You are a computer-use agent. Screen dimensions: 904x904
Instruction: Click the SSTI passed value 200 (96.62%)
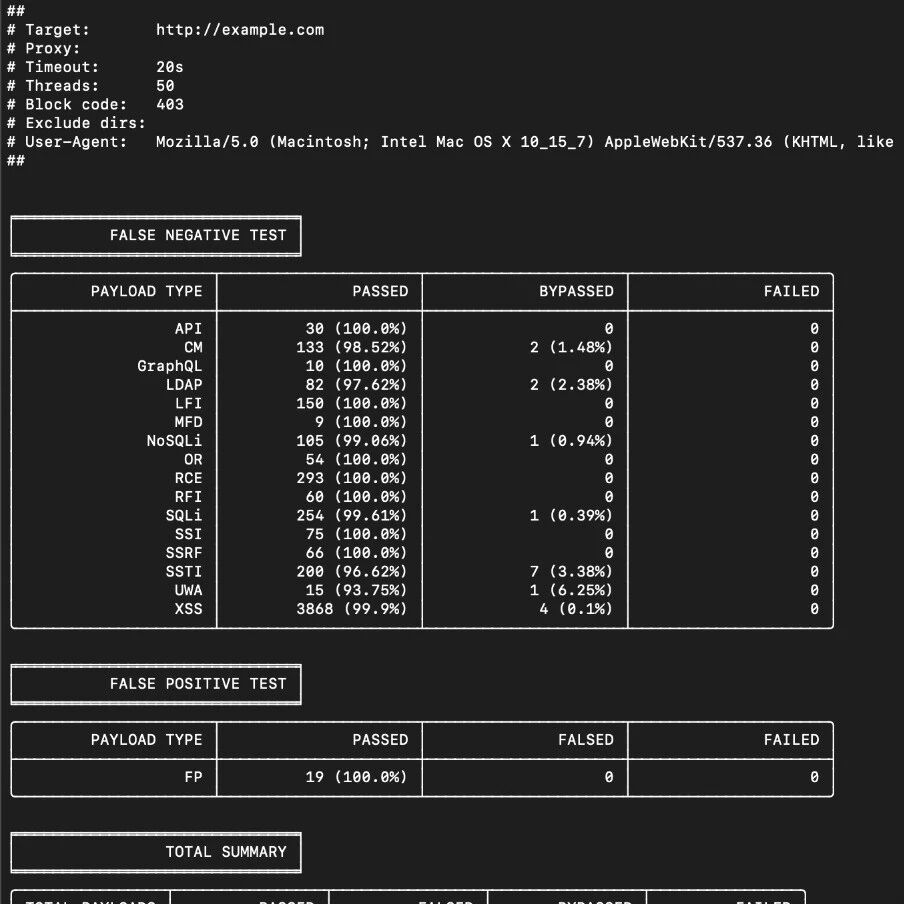click(x=352, y=571)
